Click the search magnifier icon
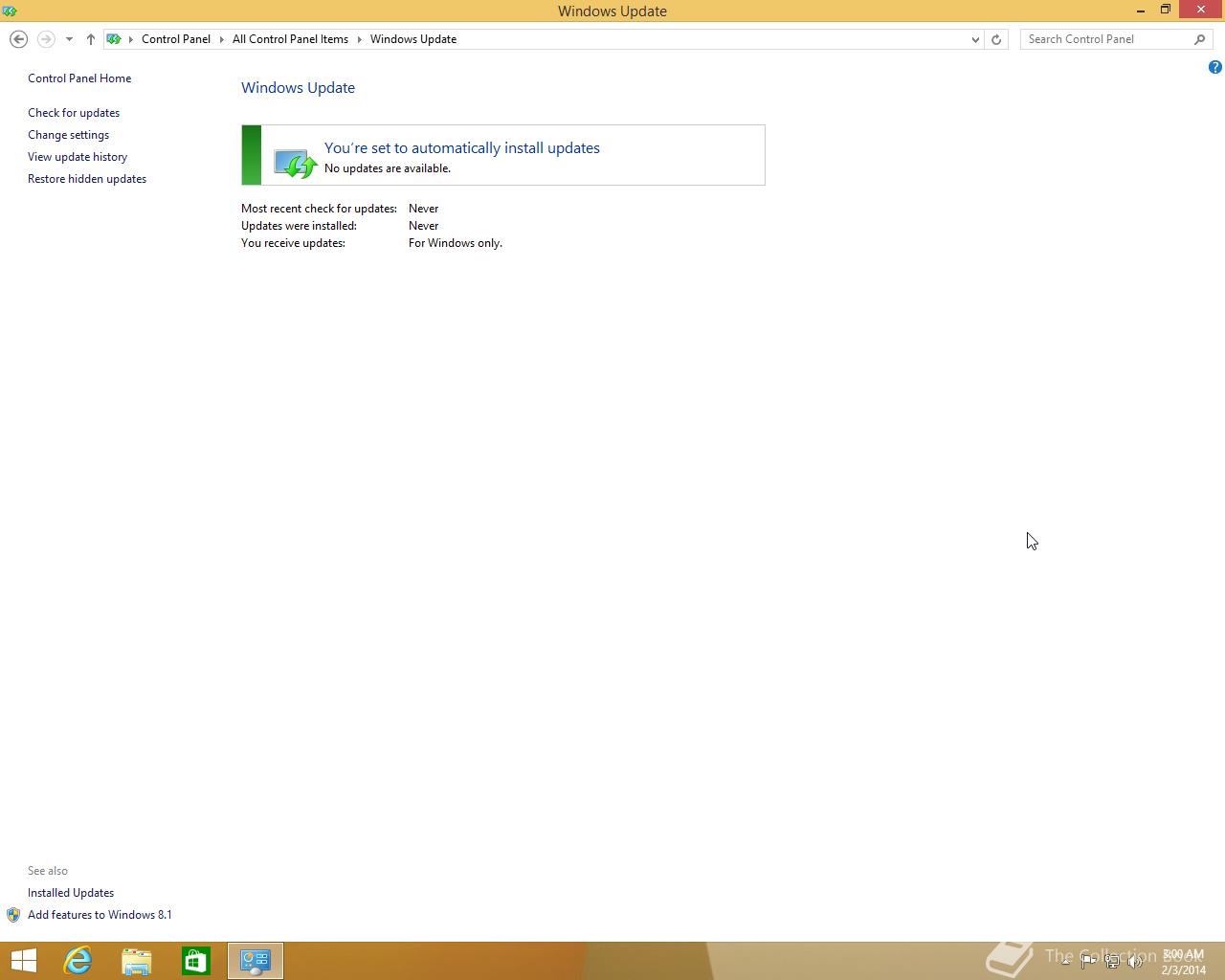The image size is (1225, 980). coord(1200,39)
